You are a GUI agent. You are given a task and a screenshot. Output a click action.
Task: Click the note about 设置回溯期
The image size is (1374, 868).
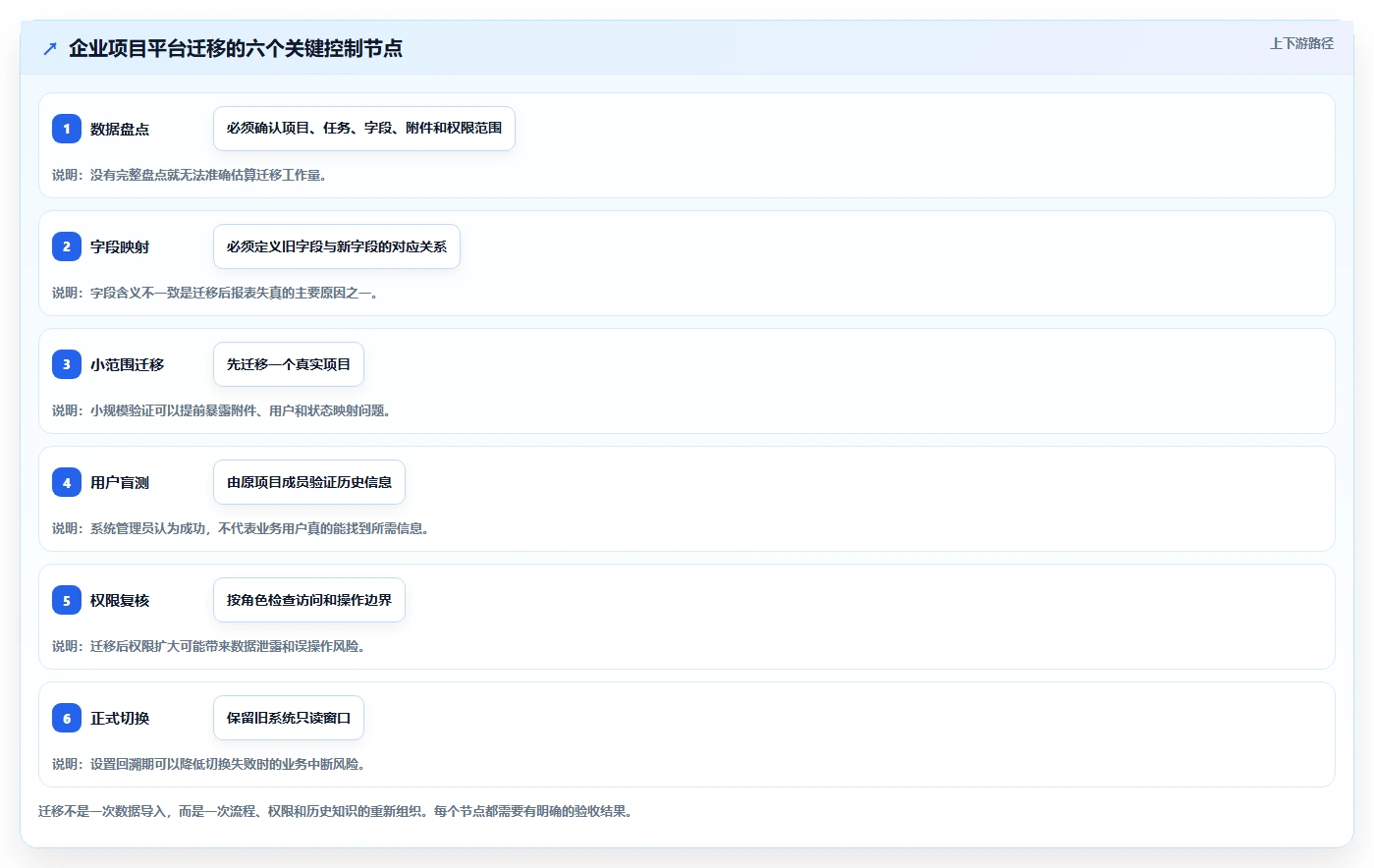coord(210,764)
